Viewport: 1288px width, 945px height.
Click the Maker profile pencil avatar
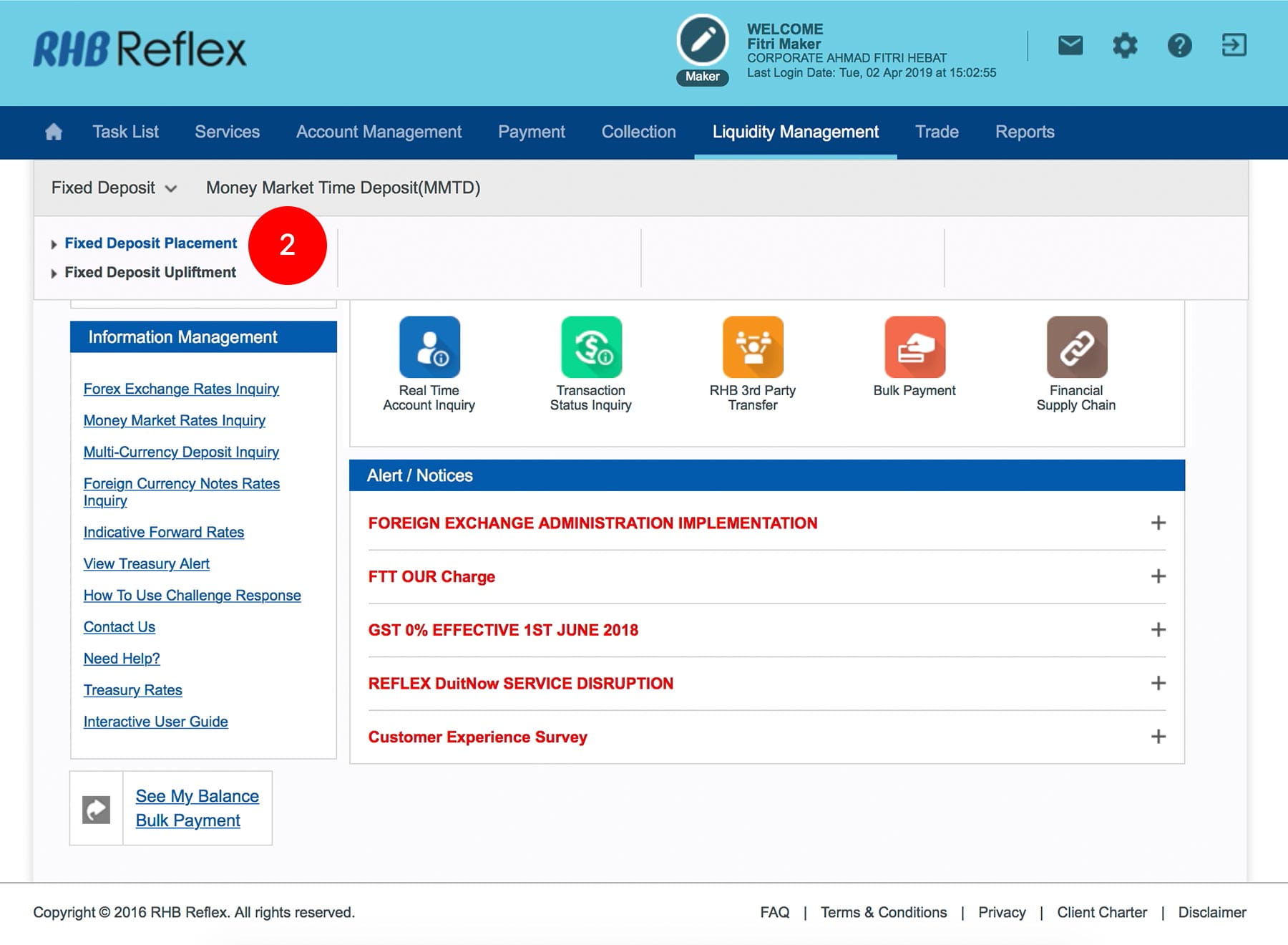[703, 41]
